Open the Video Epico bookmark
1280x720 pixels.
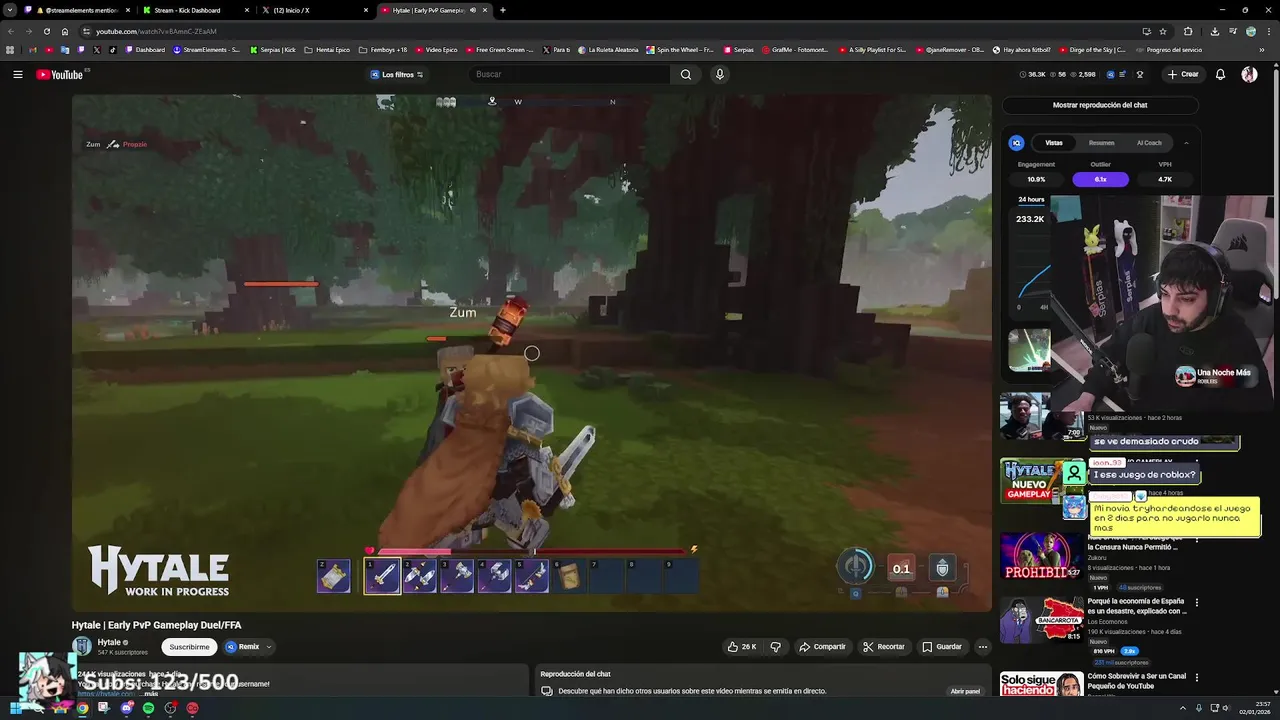pyautogui.click(x=436, y=49)
